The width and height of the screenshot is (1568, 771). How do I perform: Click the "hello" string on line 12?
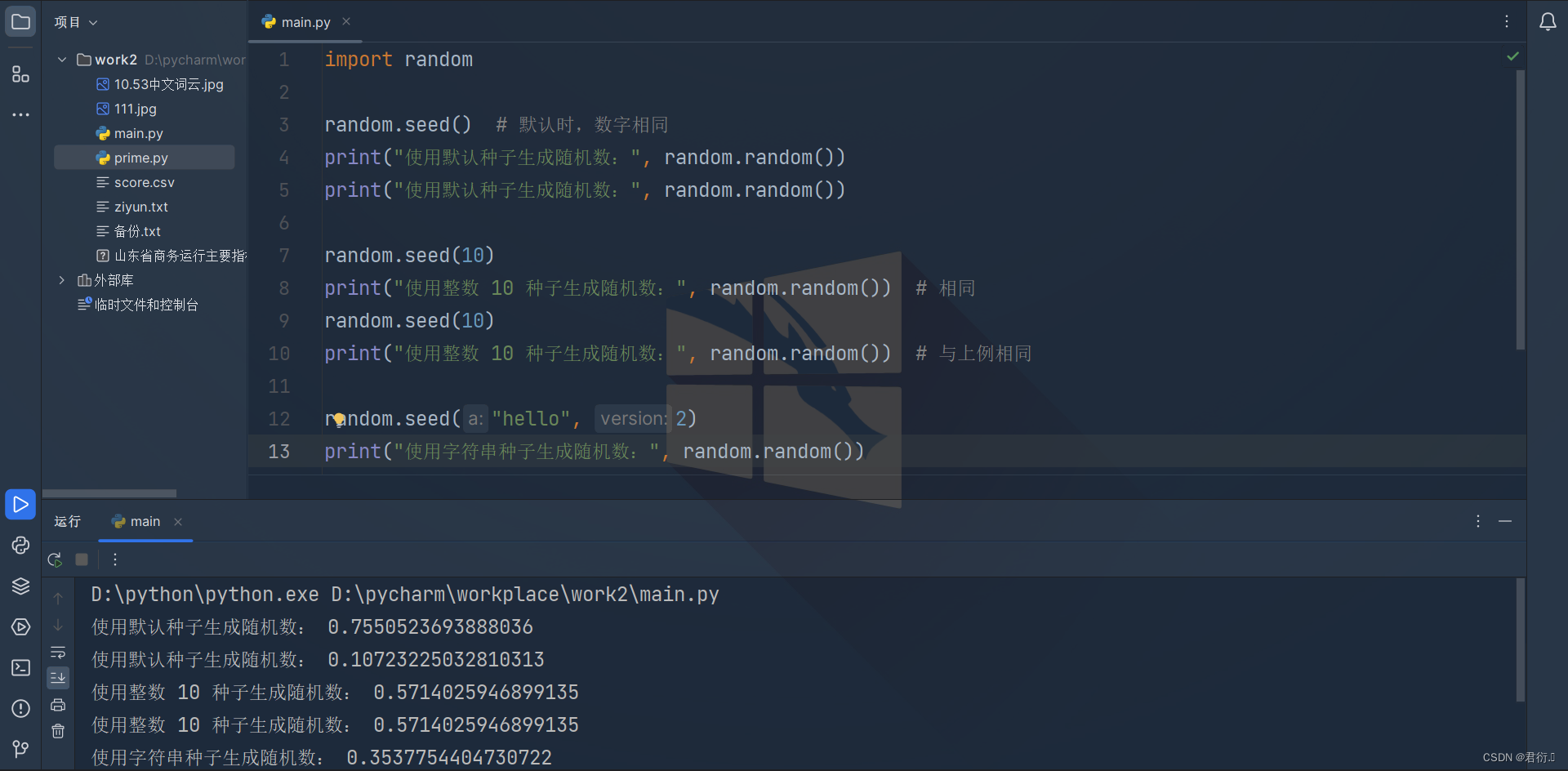coord(531,419)
